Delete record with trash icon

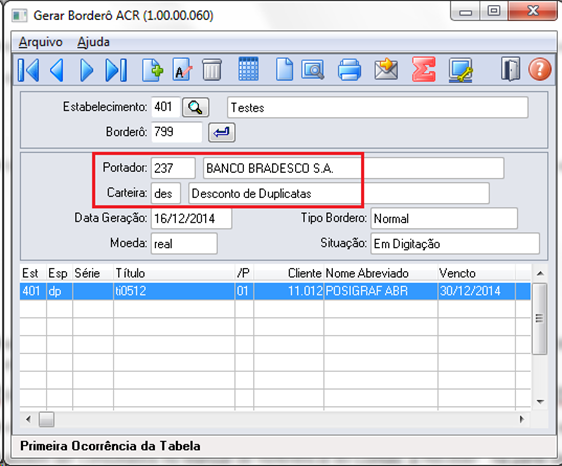[x=212, y=70]
